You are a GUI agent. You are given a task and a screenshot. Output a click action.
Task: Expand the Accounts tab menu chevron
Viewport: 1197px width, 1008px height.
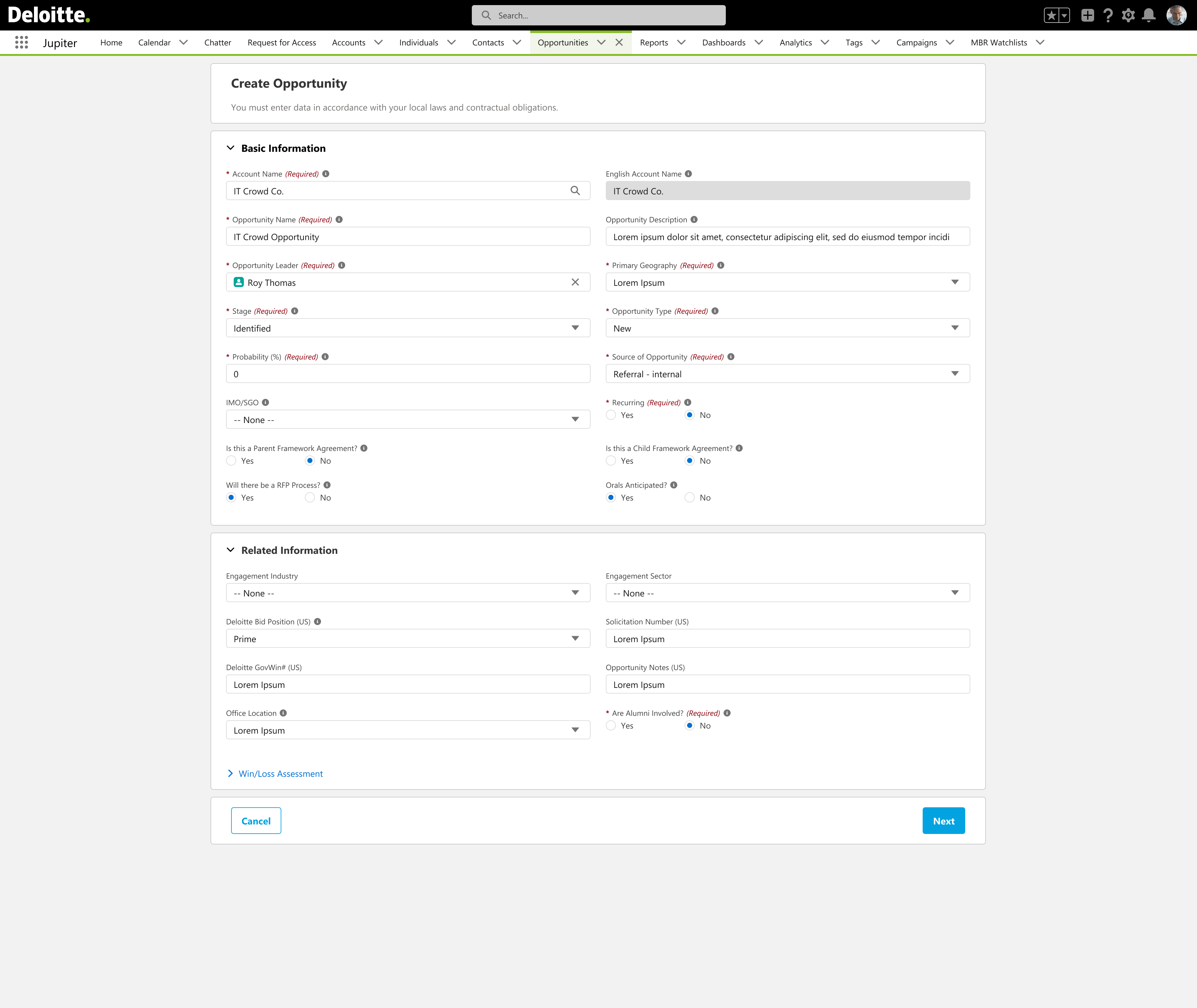pos(378,42)
